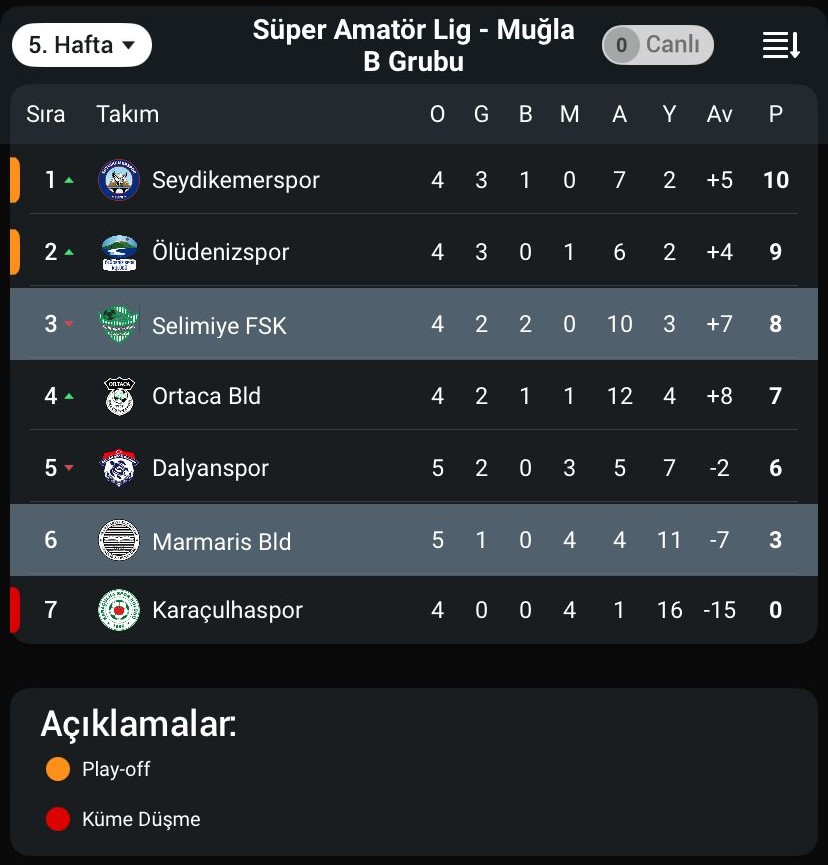Toggle the Canlı live switch
The height and width of the screenshot is (865, 828).
tap(657, 45)
